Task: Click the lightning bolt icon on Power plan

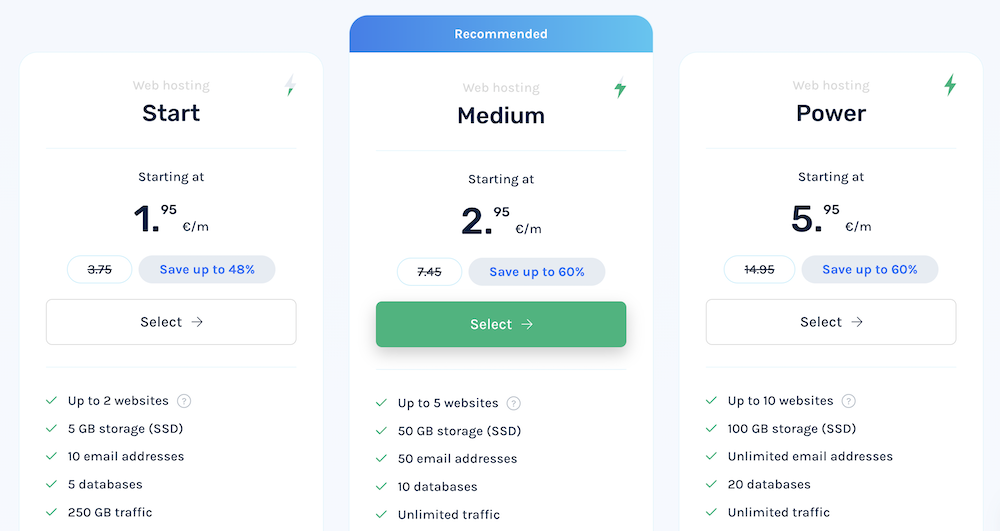Action: [950, 85]
